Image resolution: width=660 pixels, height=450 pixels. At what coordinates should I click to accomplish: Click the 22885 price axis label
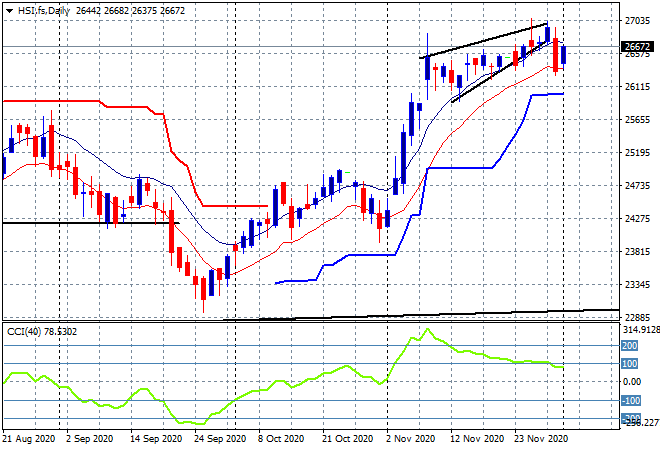click(x=637, y=317)
